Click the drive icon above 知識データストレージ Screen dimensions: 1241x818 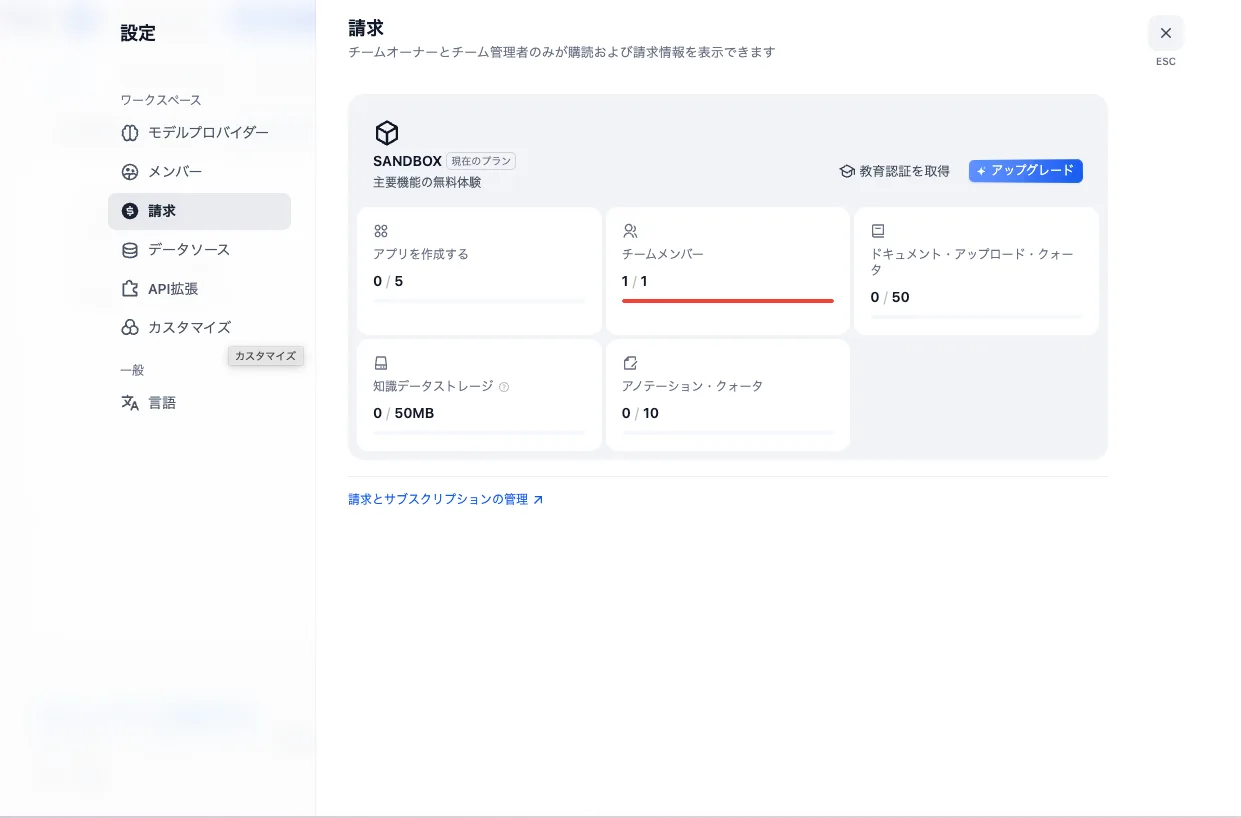pos(381,363)
